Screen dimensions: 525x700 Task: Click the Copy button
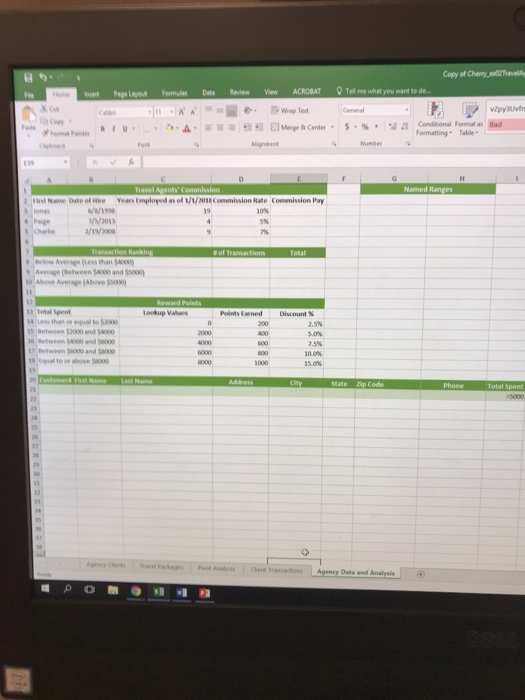[53, 121]
